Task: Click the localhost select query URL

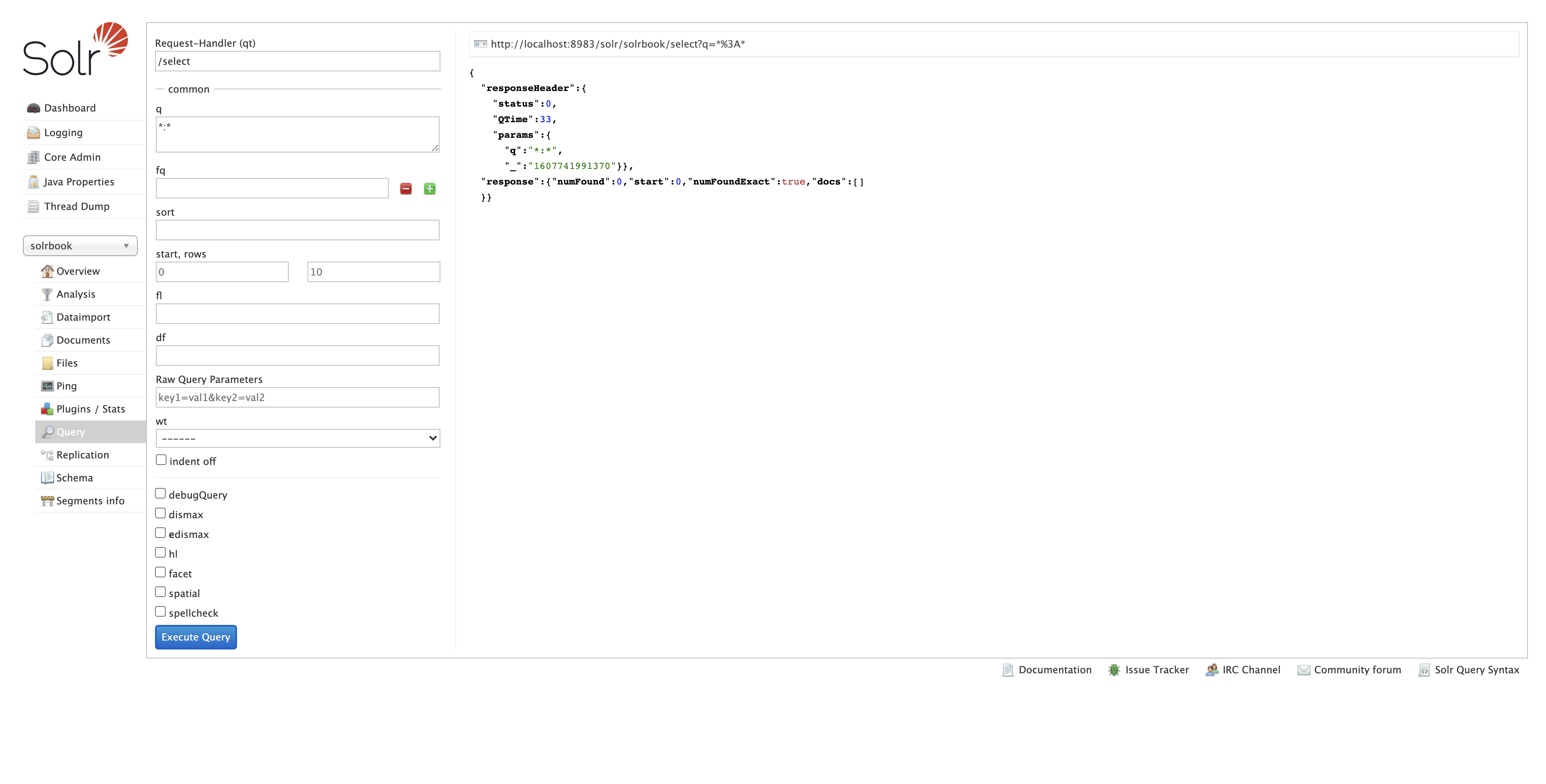Action: click(x=618, y=44)
